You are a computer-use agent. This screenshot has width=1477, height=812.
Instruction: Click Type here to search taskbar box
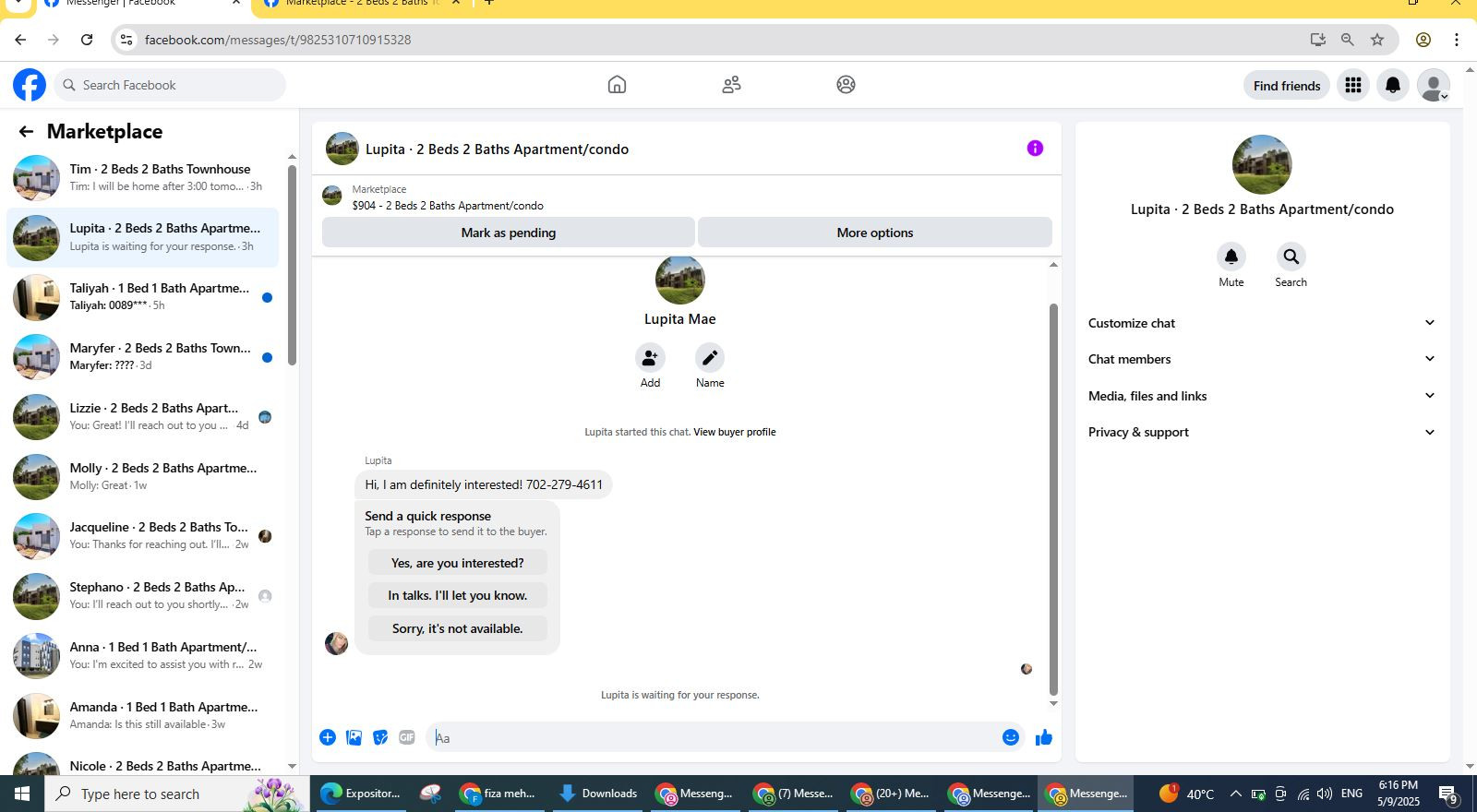pos(175,794)
